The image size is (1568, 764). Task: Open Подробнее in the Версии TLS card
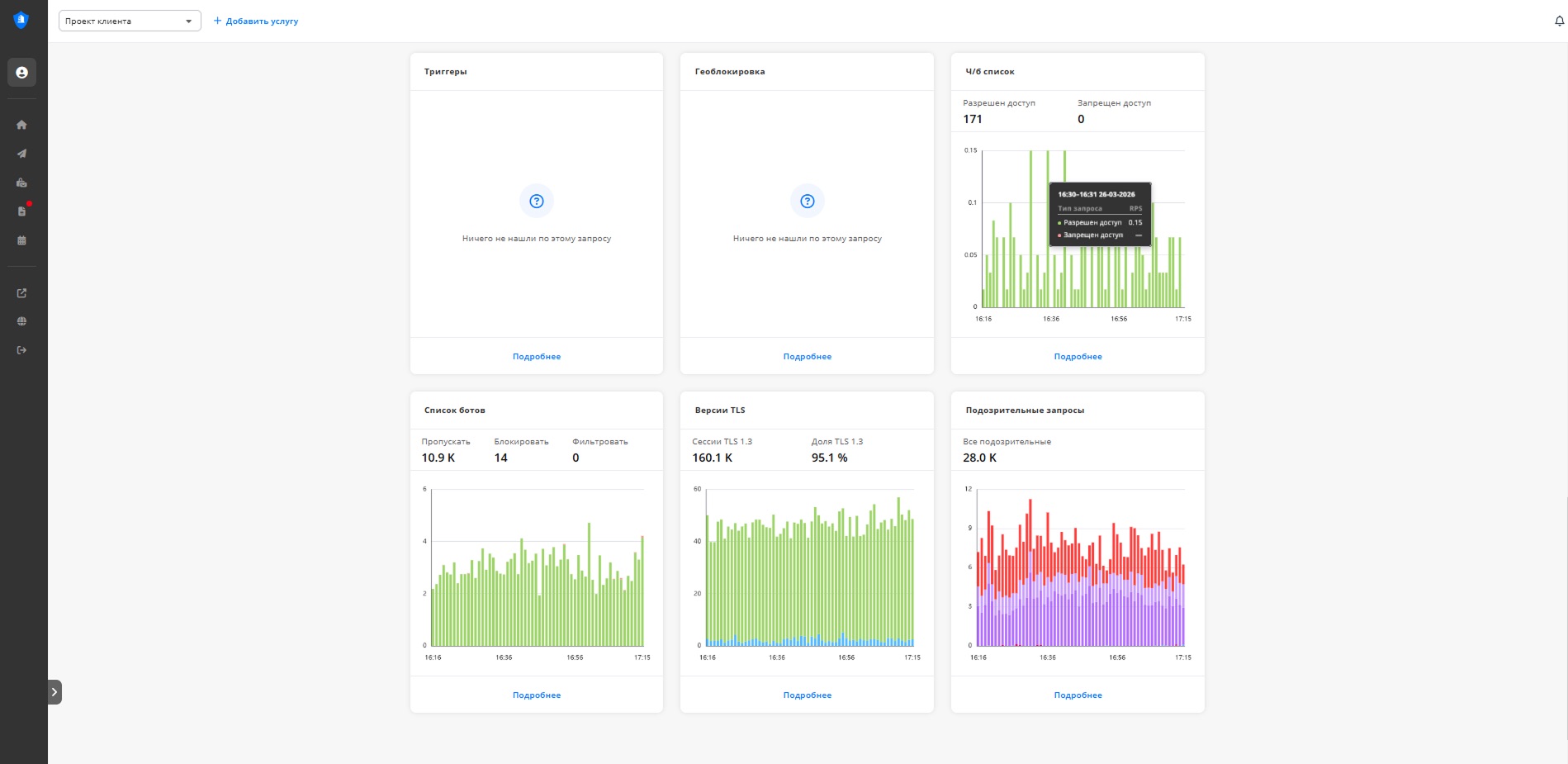click(808, 695)
